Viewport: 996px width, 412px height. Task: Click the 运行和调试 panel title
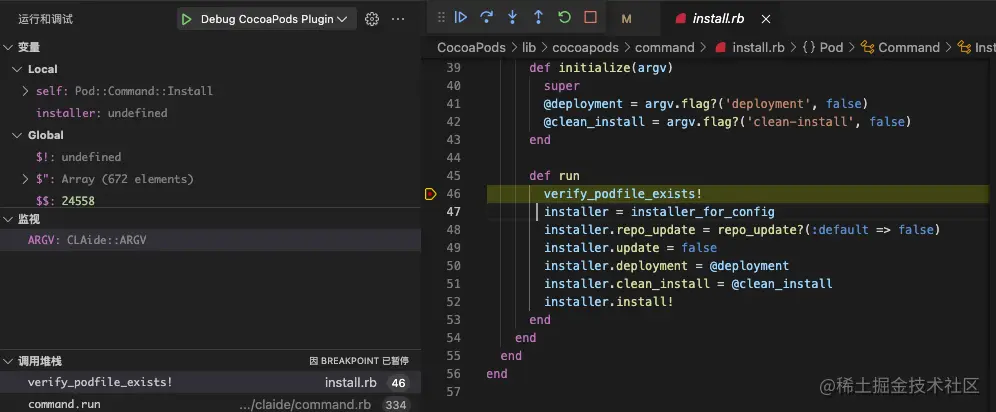coord(46,19)
